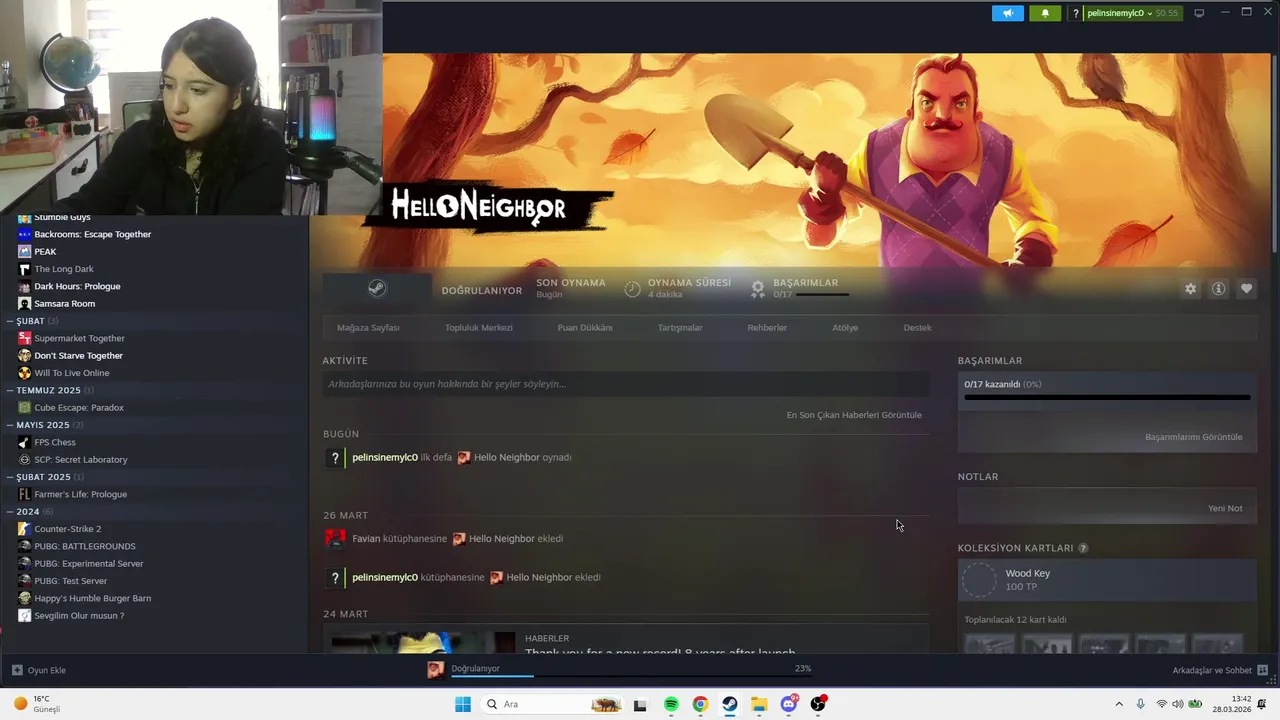
Task: Click the Yeni Not button
Action: click(x=1225, y=508)
